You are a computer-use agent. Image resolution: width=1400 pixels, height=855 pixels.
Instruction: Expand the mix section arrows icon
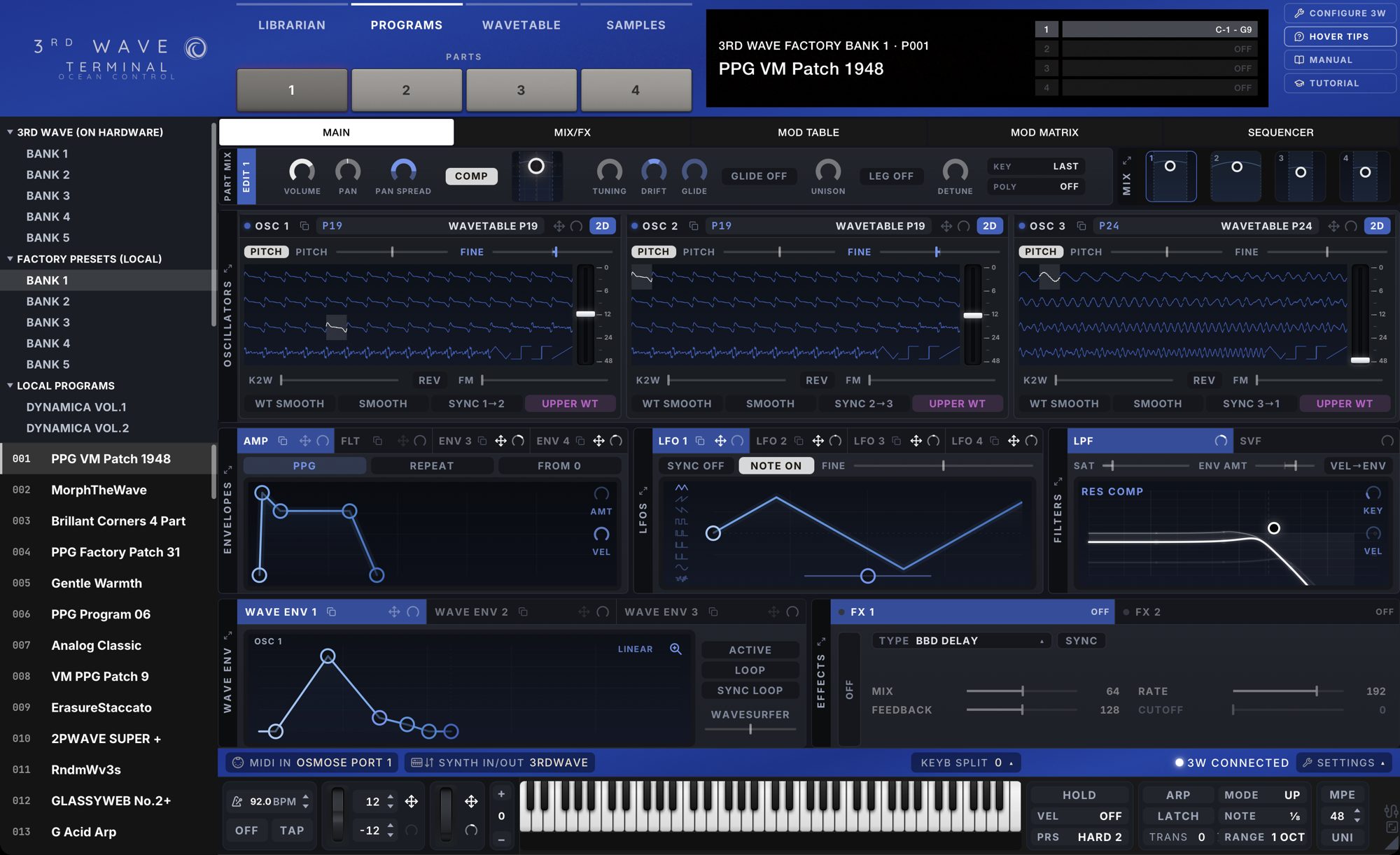[1127, 160]
